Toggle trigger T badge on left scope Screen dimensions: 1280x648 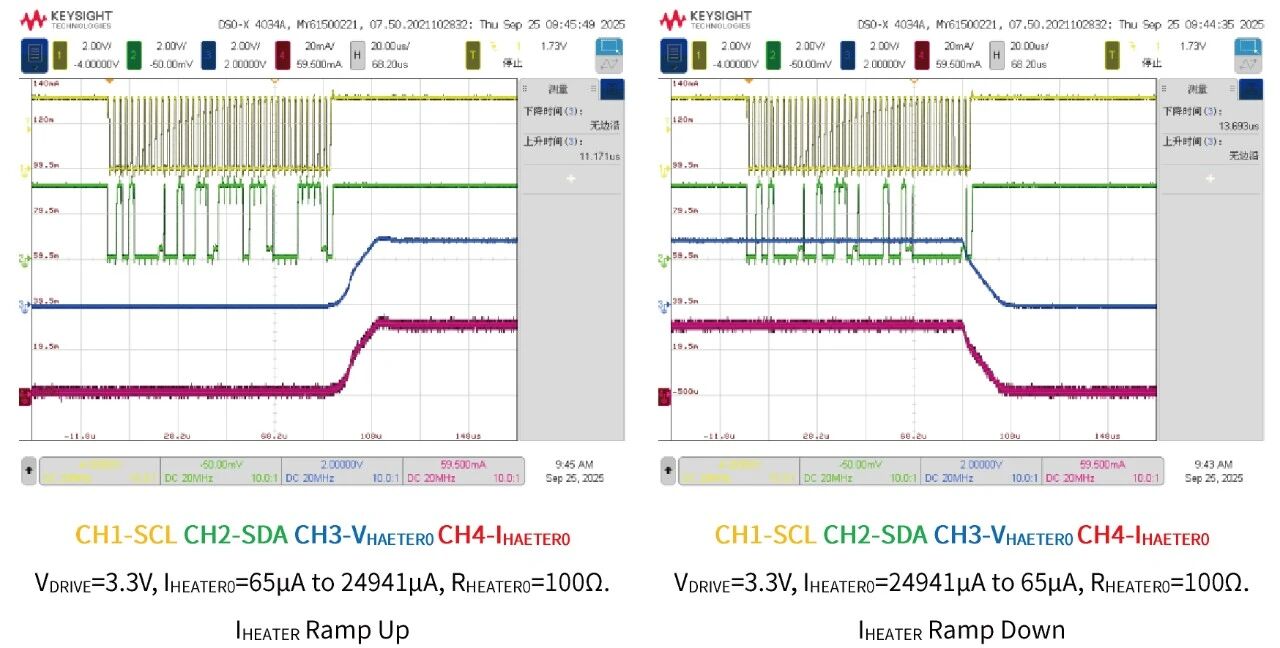coord(472,54)
